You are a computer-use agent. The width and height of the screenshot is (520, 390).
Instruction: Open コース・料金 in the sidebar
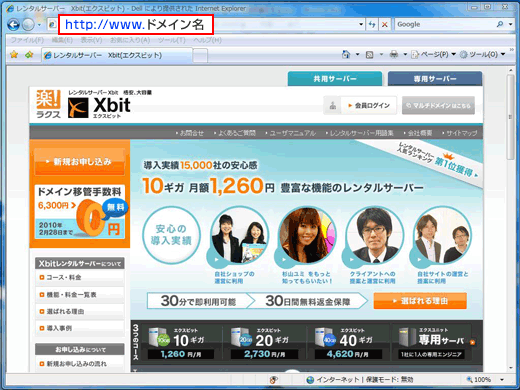tap(63, 277)
